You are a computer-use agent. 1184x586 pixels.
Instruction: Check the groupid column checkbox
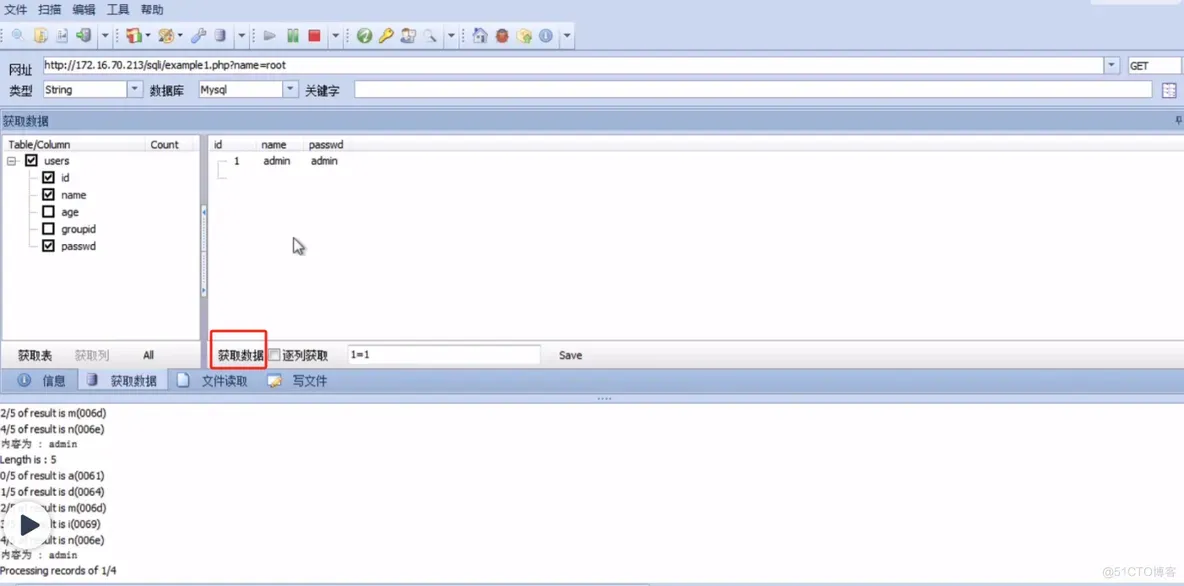coord(48,229)
